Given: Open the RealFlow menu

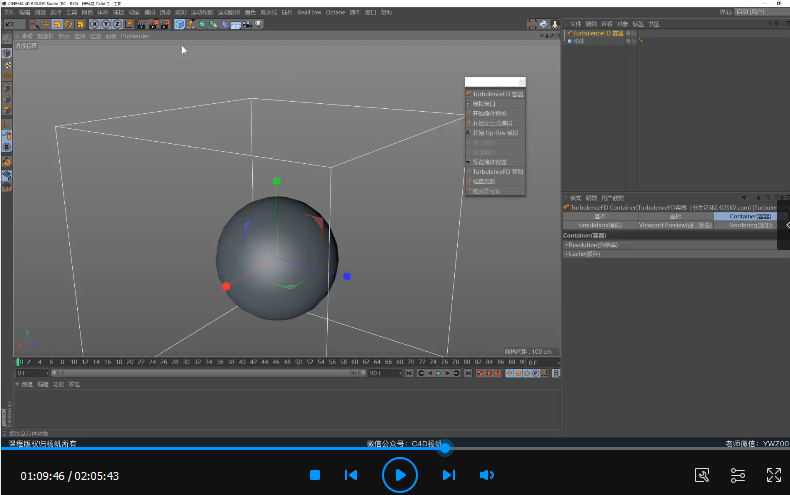Looking at the screenshot, I should (309, 12).
